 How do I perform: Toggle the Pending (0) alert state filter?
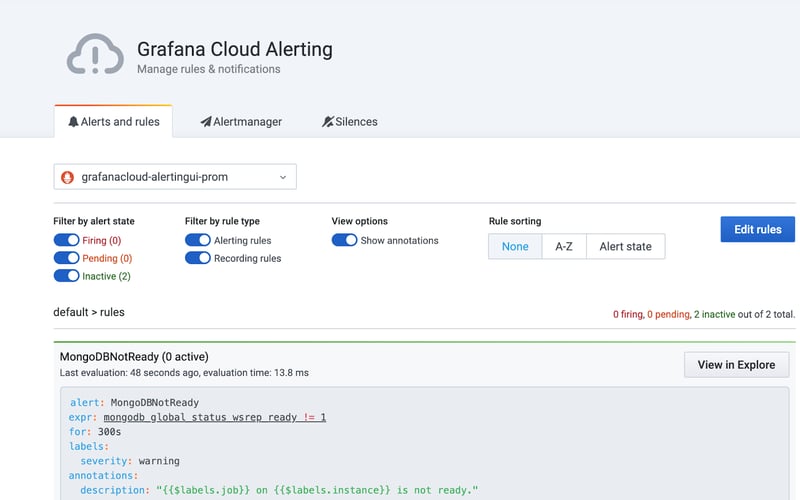[x=66, y=258]
